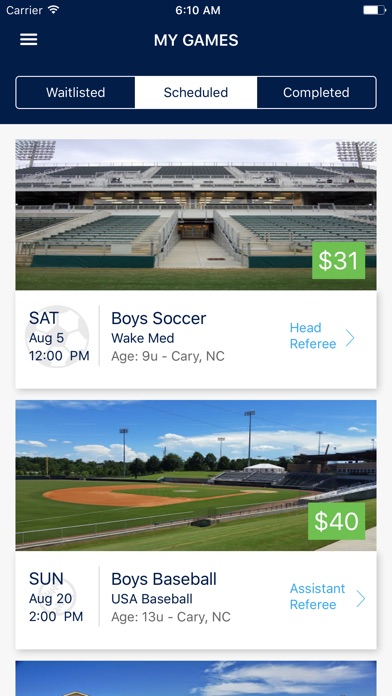Screen dimensions: 392x696
Task: Tap the $31 green price badge
Action: coord(338,261)
